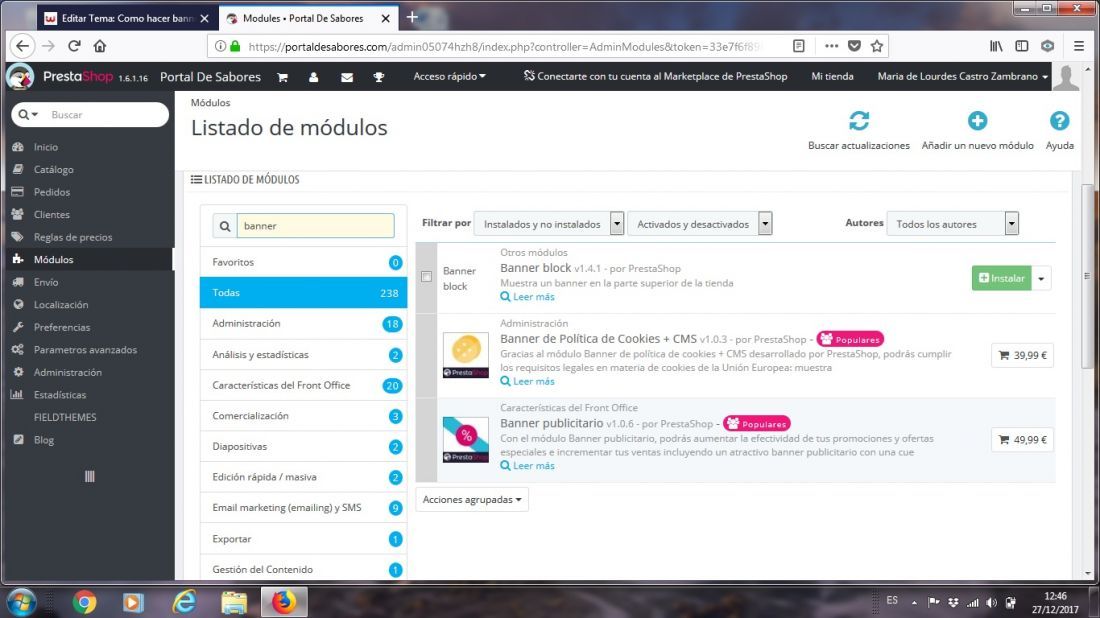This screenshot has height=618, width=1100.
Task: Select Características del Front Office category
Action: tap(303, 385)
